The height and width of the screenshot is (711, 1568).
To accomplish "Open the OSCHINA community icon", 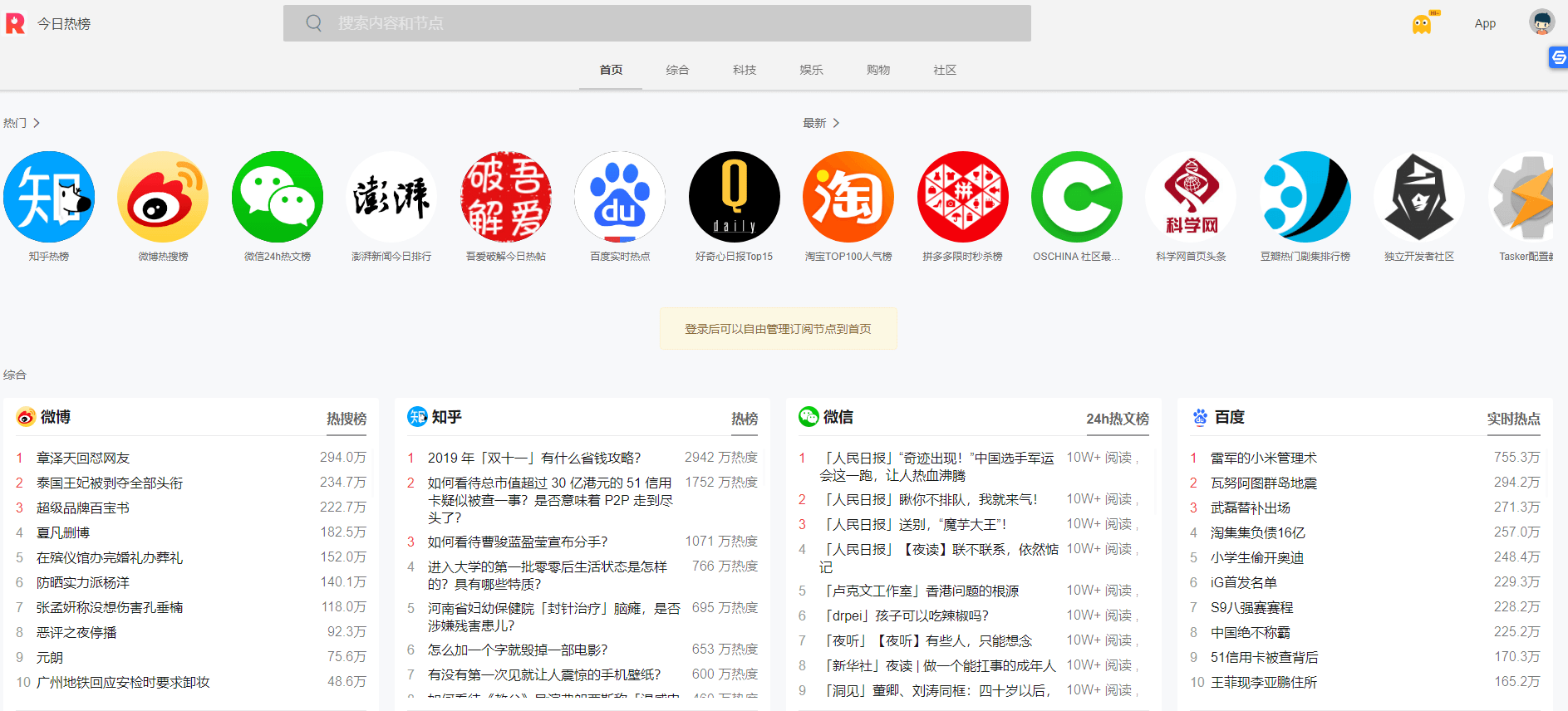I will 1077,197.
